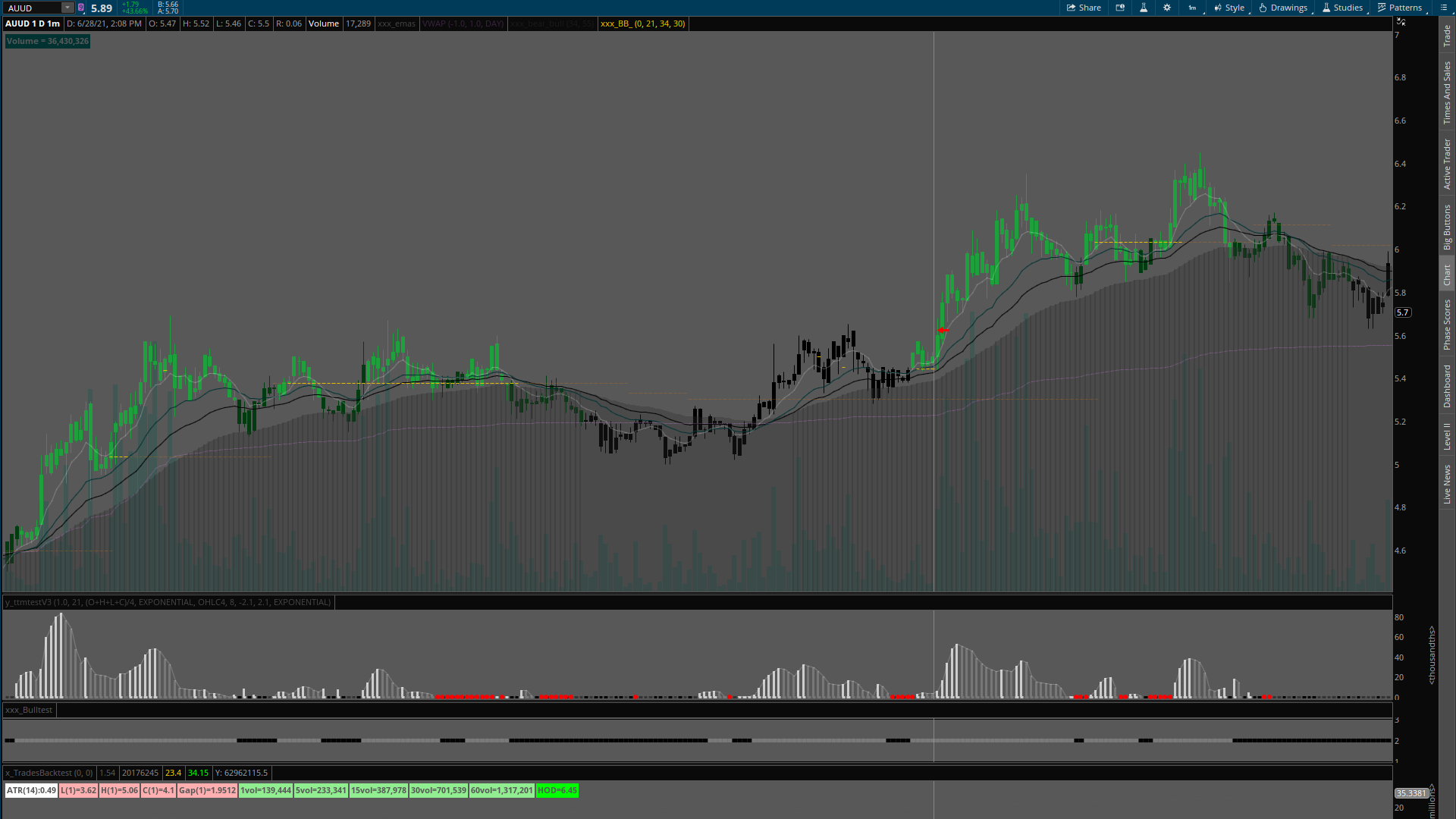This screenshot has height=819, width=1456.
Task: Open the chart alerts icon next to Share
Action: [x=1120, y=8]
